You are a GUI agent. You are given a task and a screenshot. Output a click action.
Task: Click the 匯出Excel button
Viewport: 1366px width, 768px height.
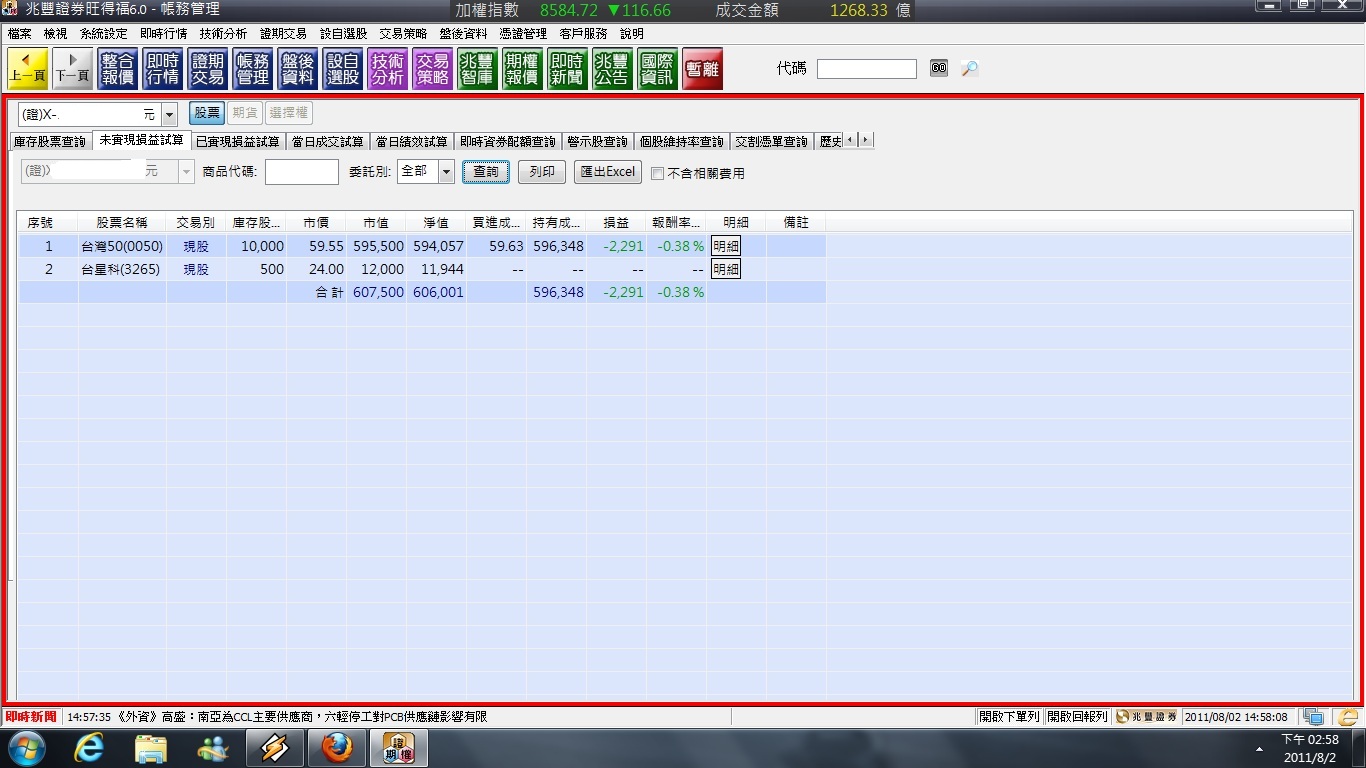pos(607,172)
